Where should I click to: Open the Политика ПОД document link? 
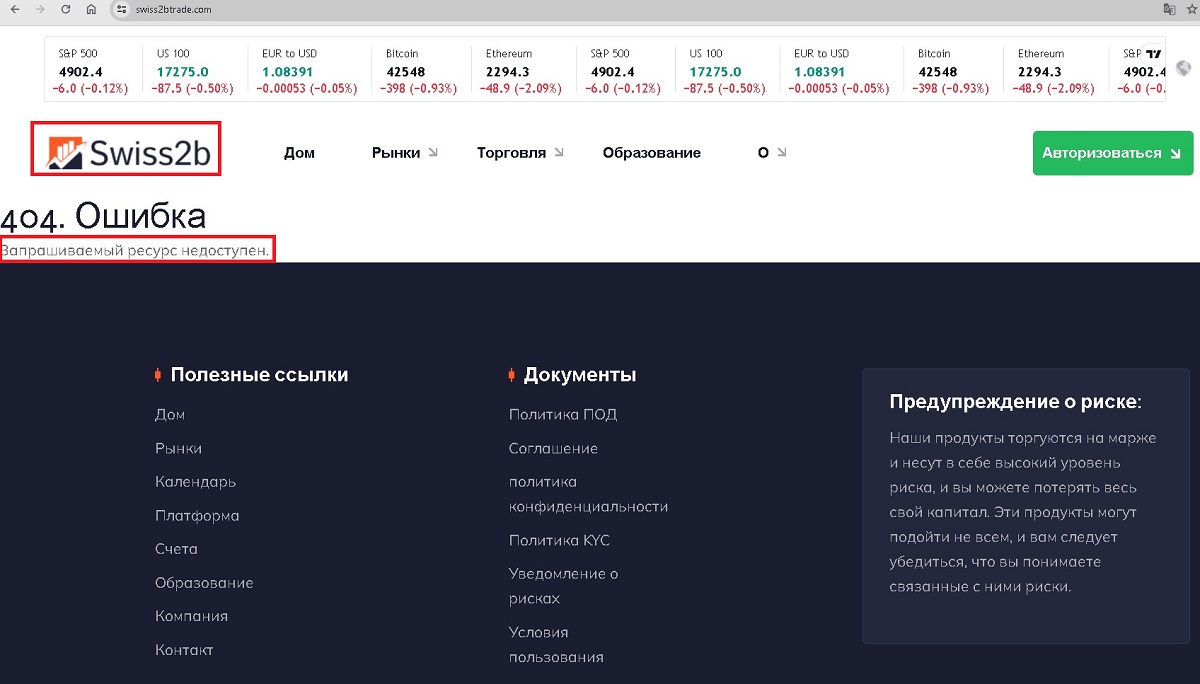pyautogui.click(x=562, y=414)
